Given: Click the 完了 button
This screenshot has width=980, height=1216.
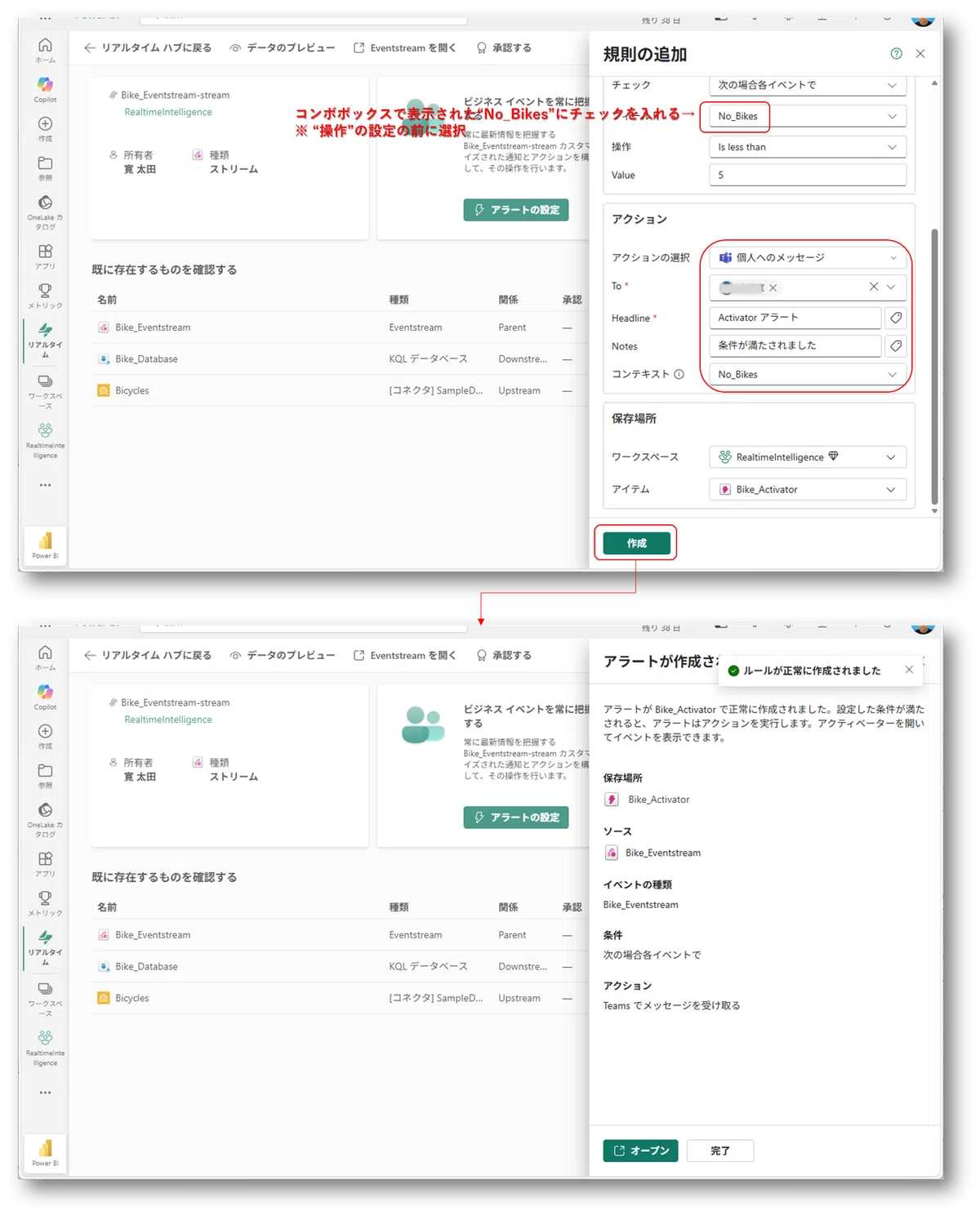Looking at the screenshot, I should (x=719, y=1151).
